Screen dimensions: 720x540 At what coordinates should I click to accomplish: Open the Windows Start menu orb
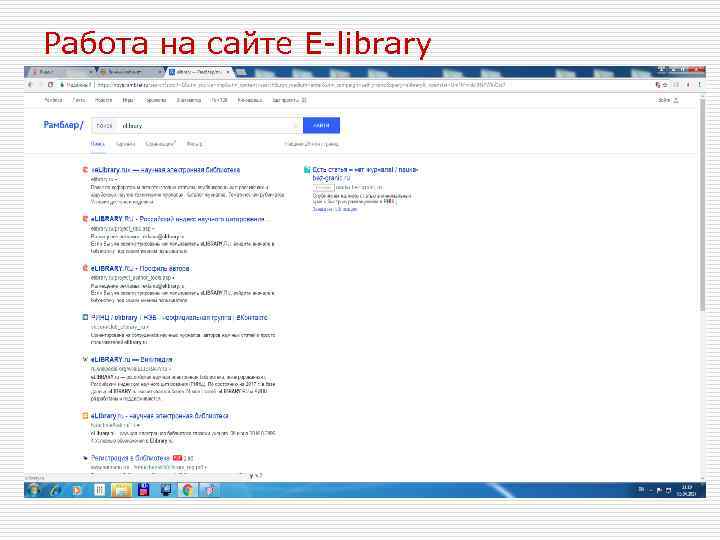(33, 490)
